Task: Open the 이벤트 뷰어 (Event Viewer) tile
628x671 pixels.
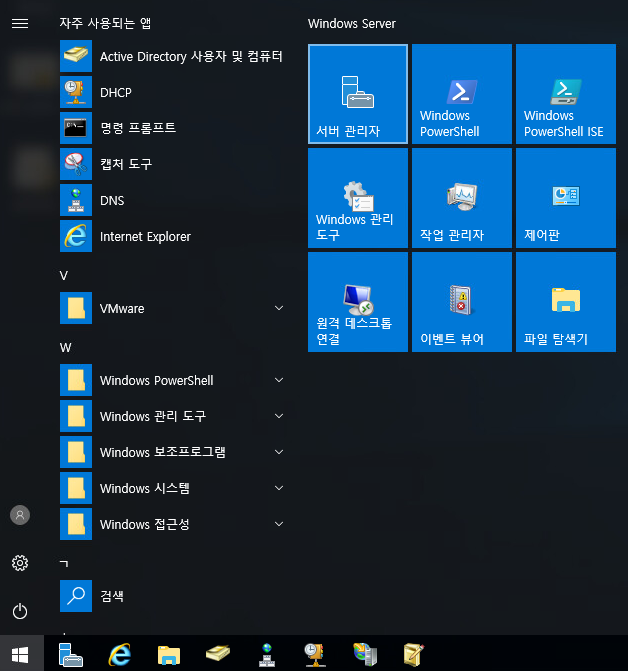Action: [462, 302]
